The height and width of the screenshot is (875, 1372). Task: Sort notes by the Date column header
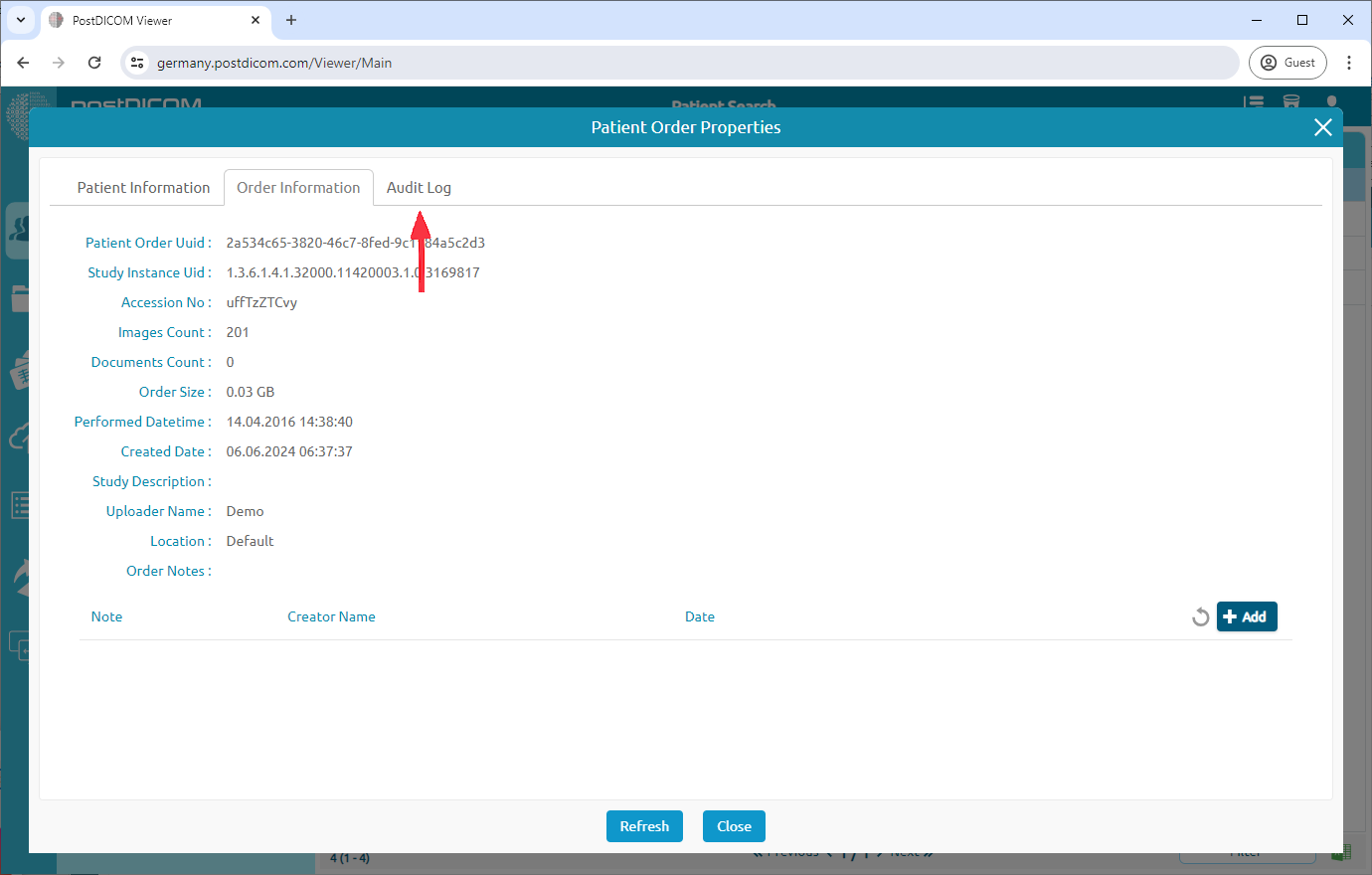pos(699,616)
